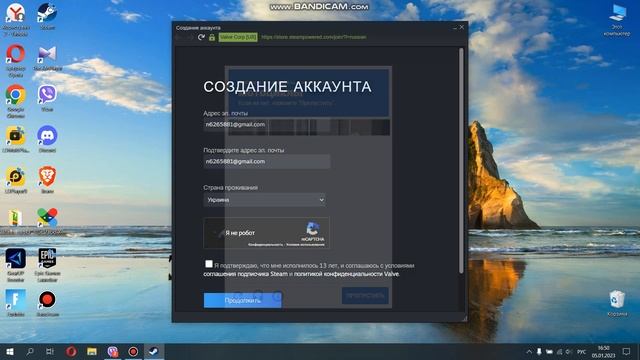Viewport: 640px width, 360px height.
Task: Switch to Opera in the taskbar
Action: 71,351
